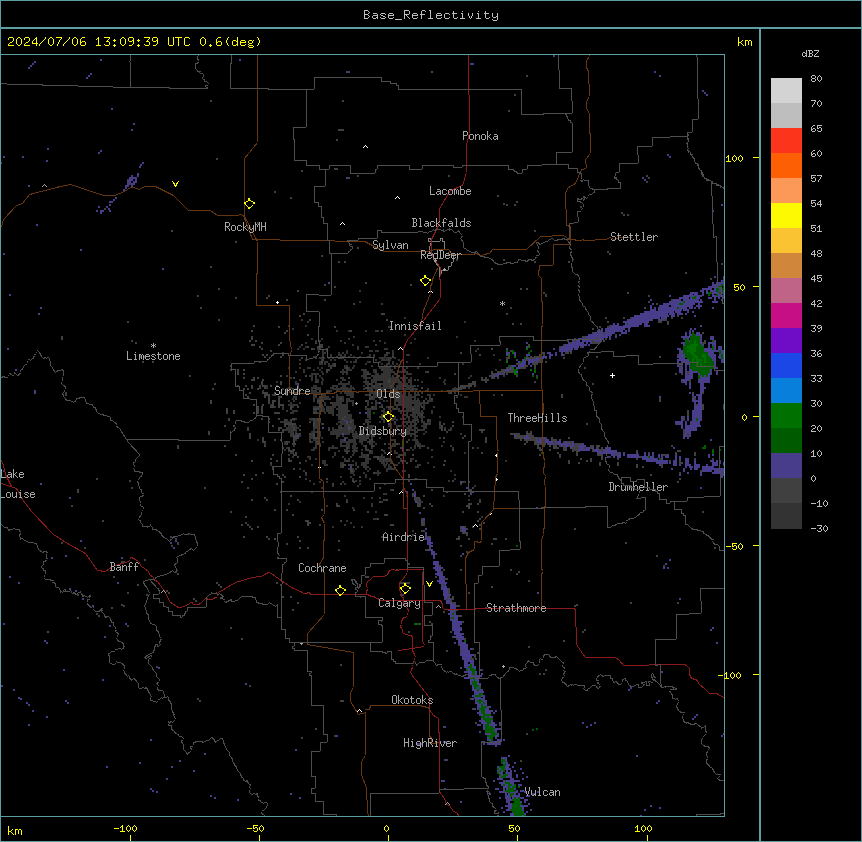862x842 pixels.
Task: Select the slate-purple swatch between 10 and 0 dBZ
Action: (x=786, y=466)
